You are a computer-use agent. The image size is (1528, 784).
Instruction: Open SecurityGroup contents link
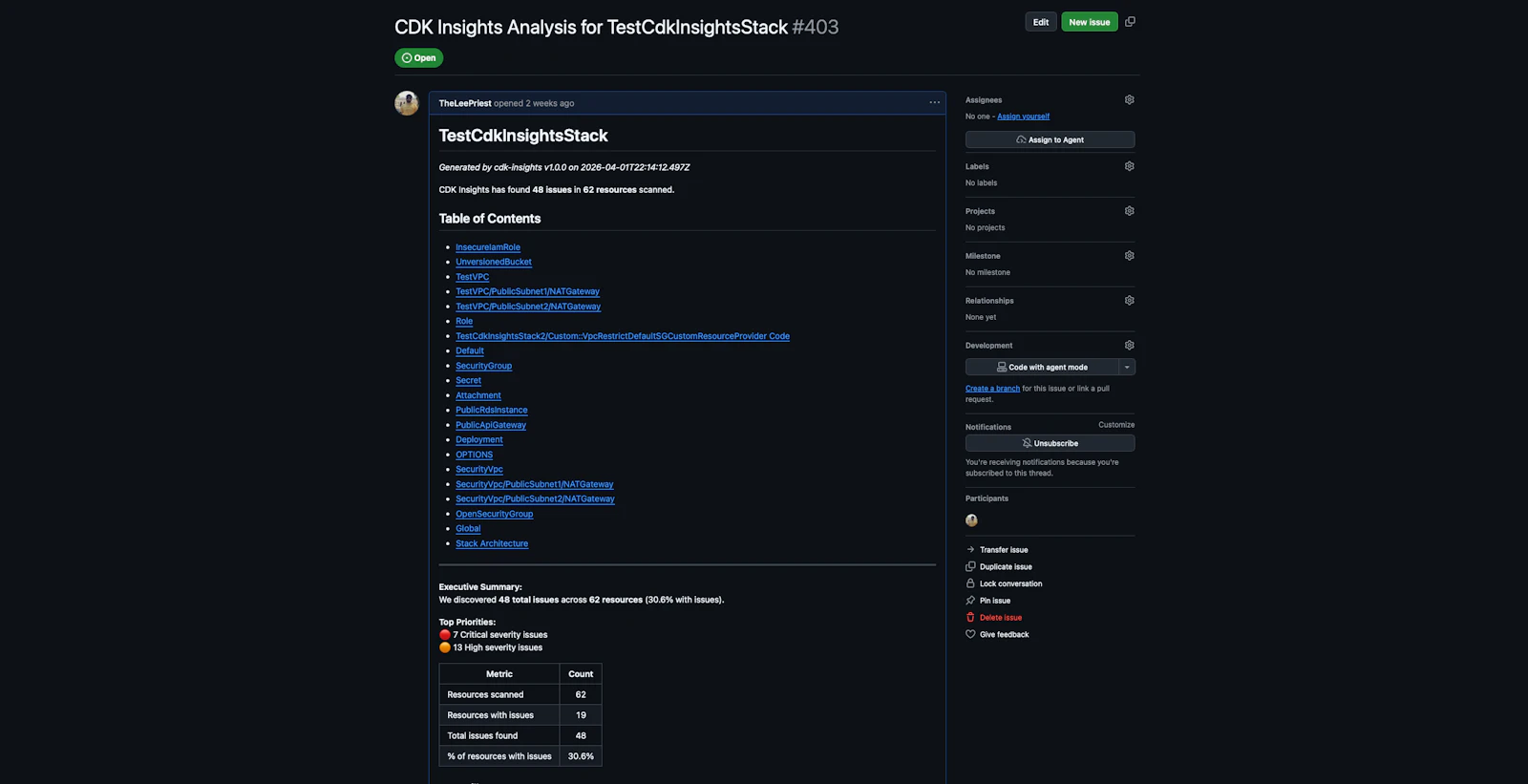pos(484,366)
